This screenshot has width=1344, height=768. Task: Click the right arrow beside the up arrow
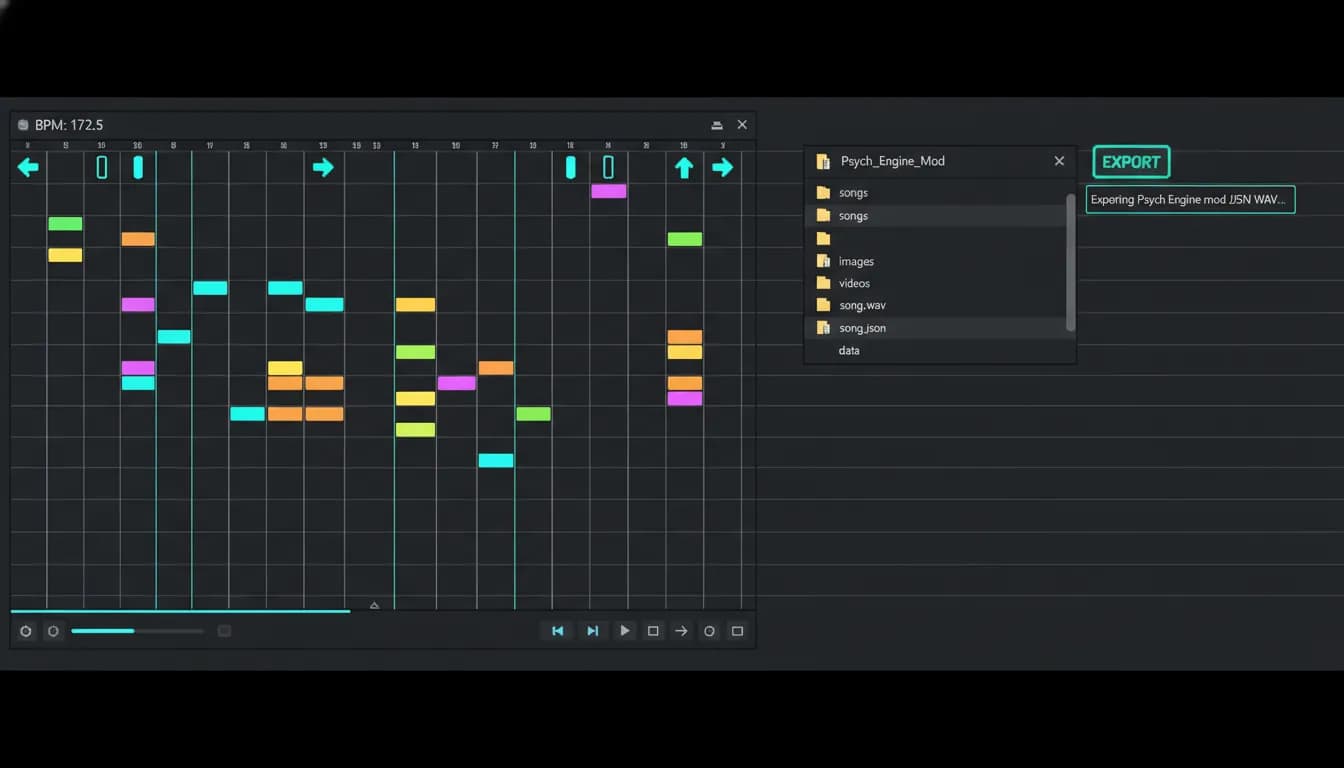(x=722, y=167)
